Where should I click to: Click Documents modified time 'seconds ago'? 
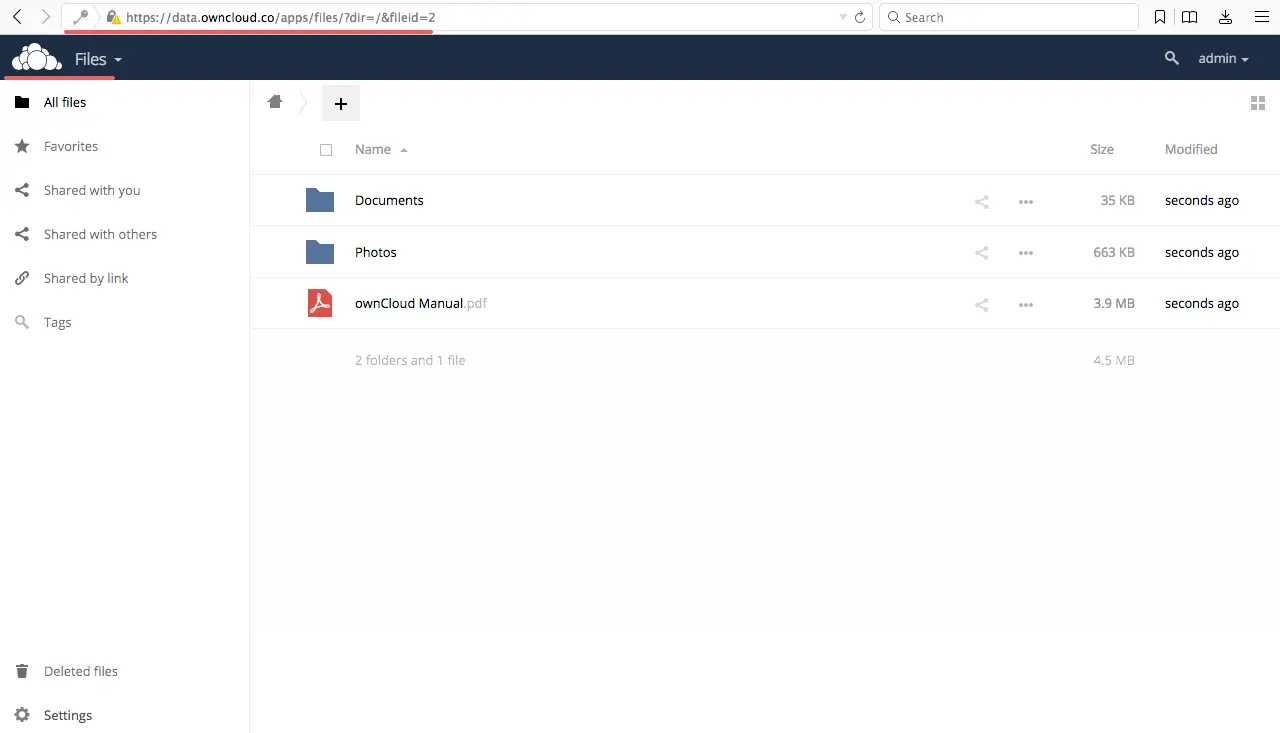pos(1202,200)
